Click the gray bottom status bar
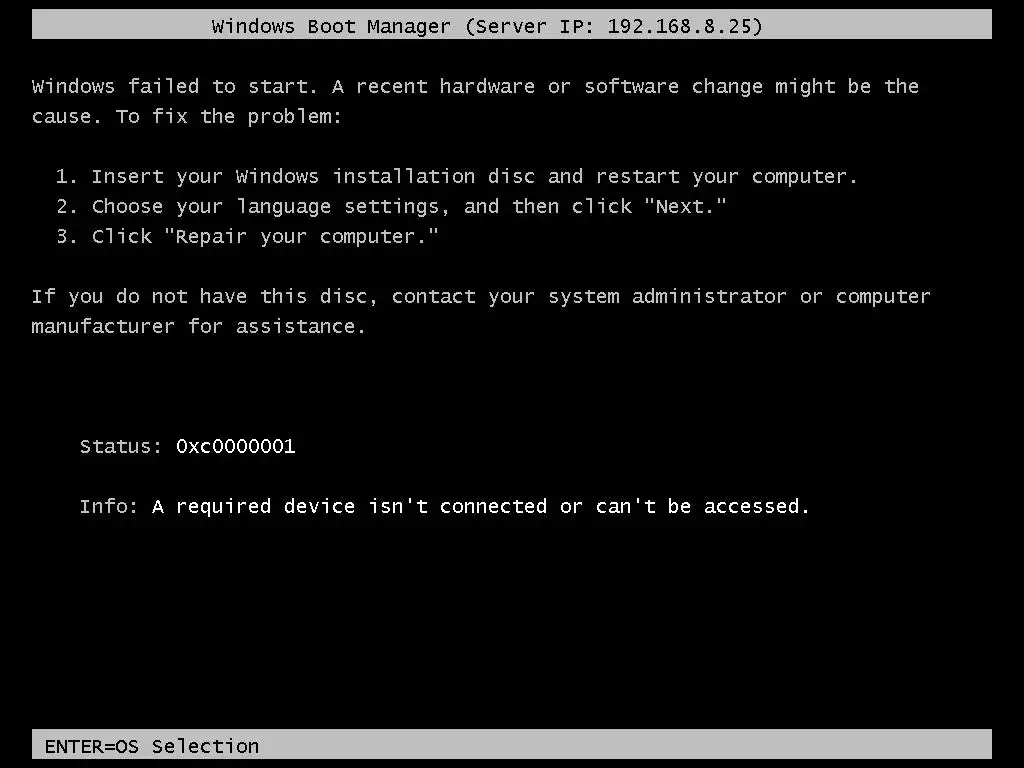 (511, 744)
